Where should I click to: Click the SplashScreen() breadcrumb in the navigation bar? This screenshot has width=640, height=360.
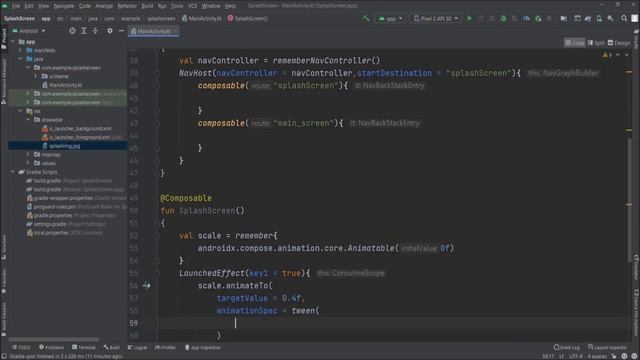tap(247, 18)
